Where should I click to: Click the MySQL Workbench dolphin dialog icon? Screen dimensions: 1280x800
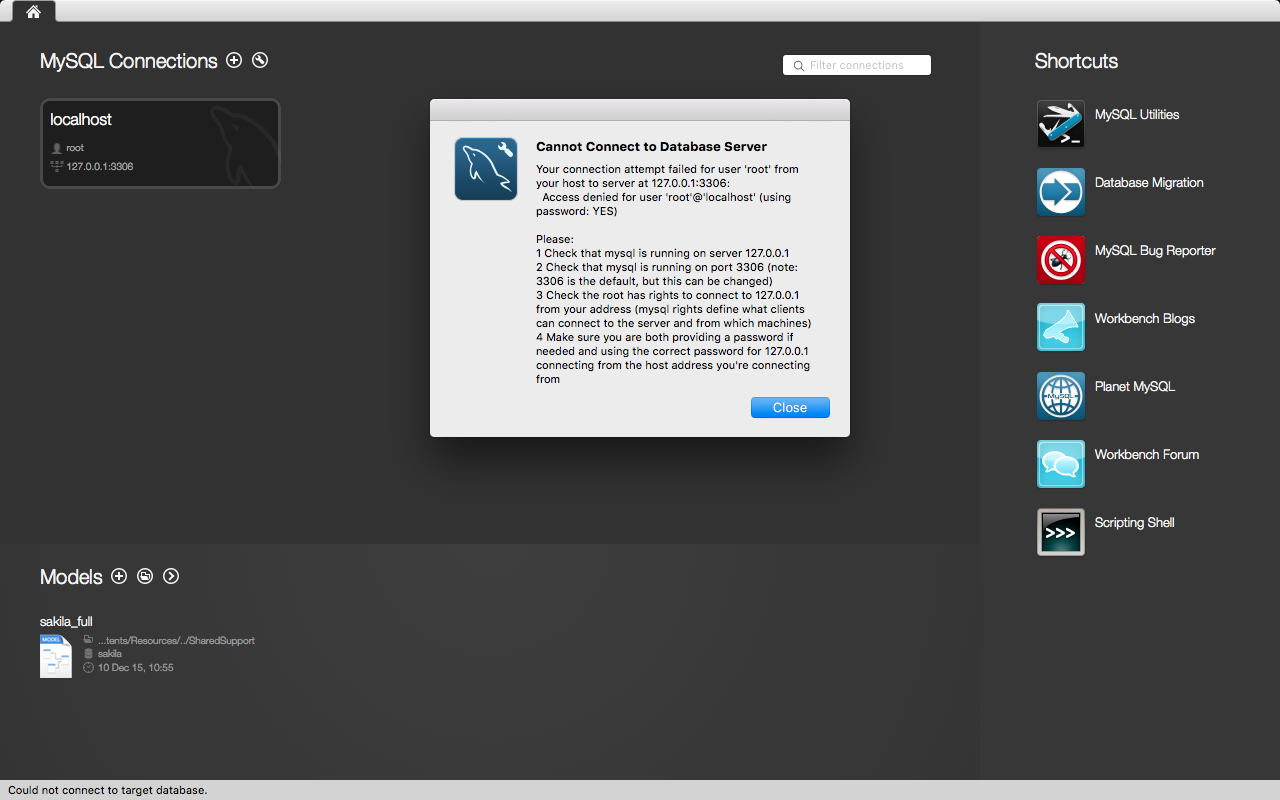(x=486, y=169)
